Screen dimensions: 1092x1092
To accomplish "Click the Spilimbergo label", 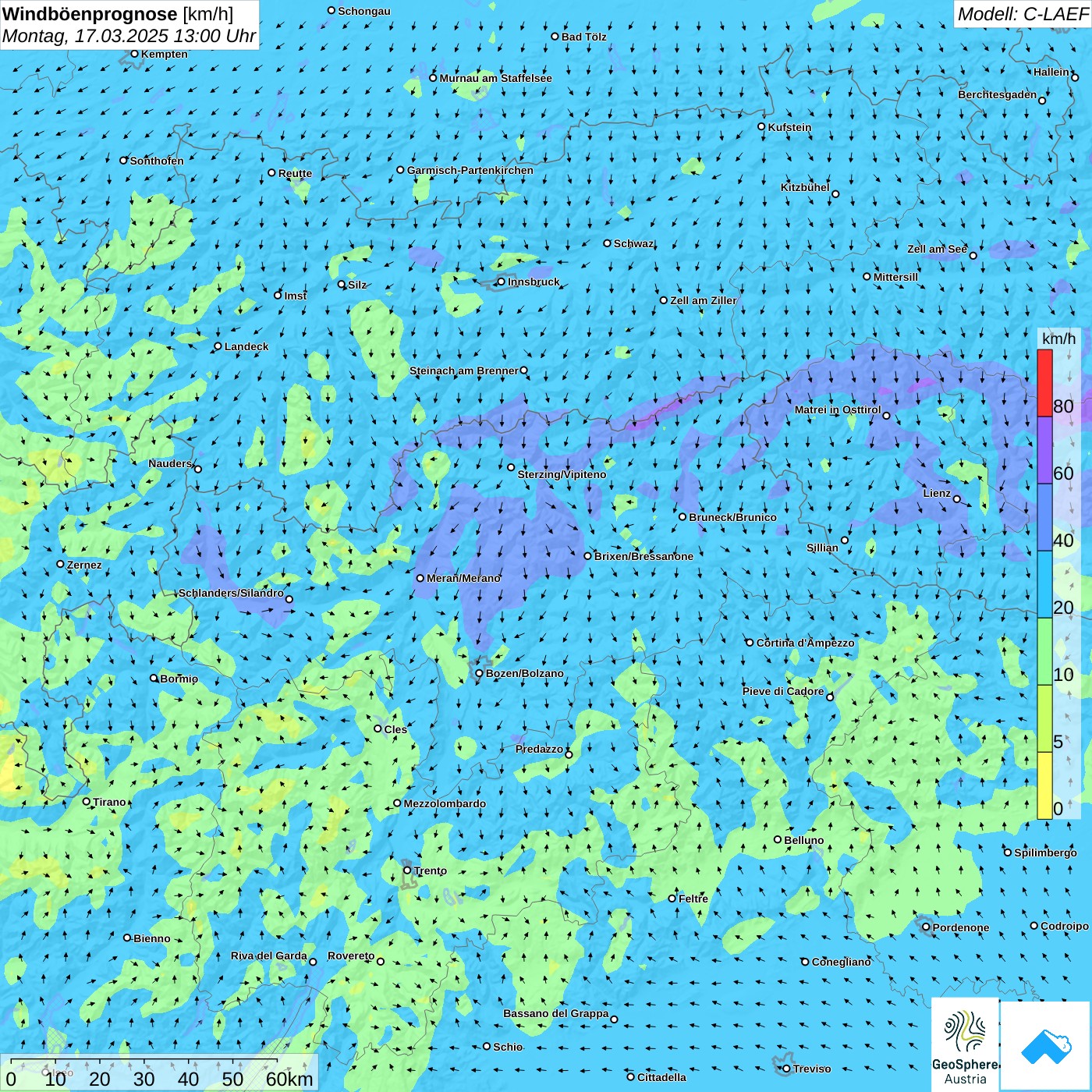I will click(x=1045, y=853).
